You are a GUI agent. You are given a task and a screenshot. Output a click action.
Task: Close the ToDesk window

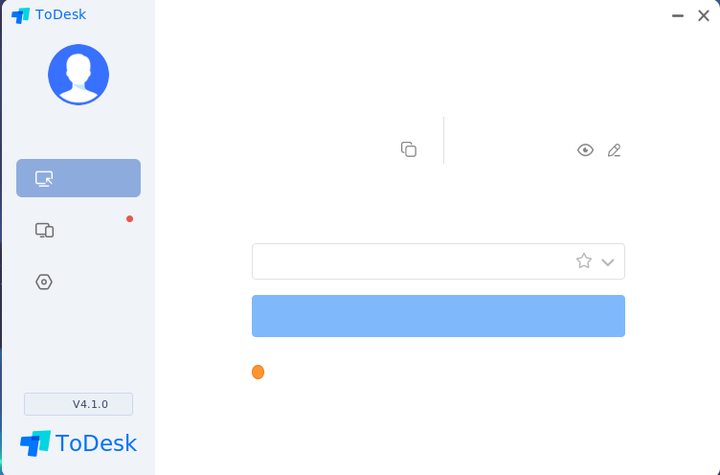pyautogui.click(x=703, y=15)
